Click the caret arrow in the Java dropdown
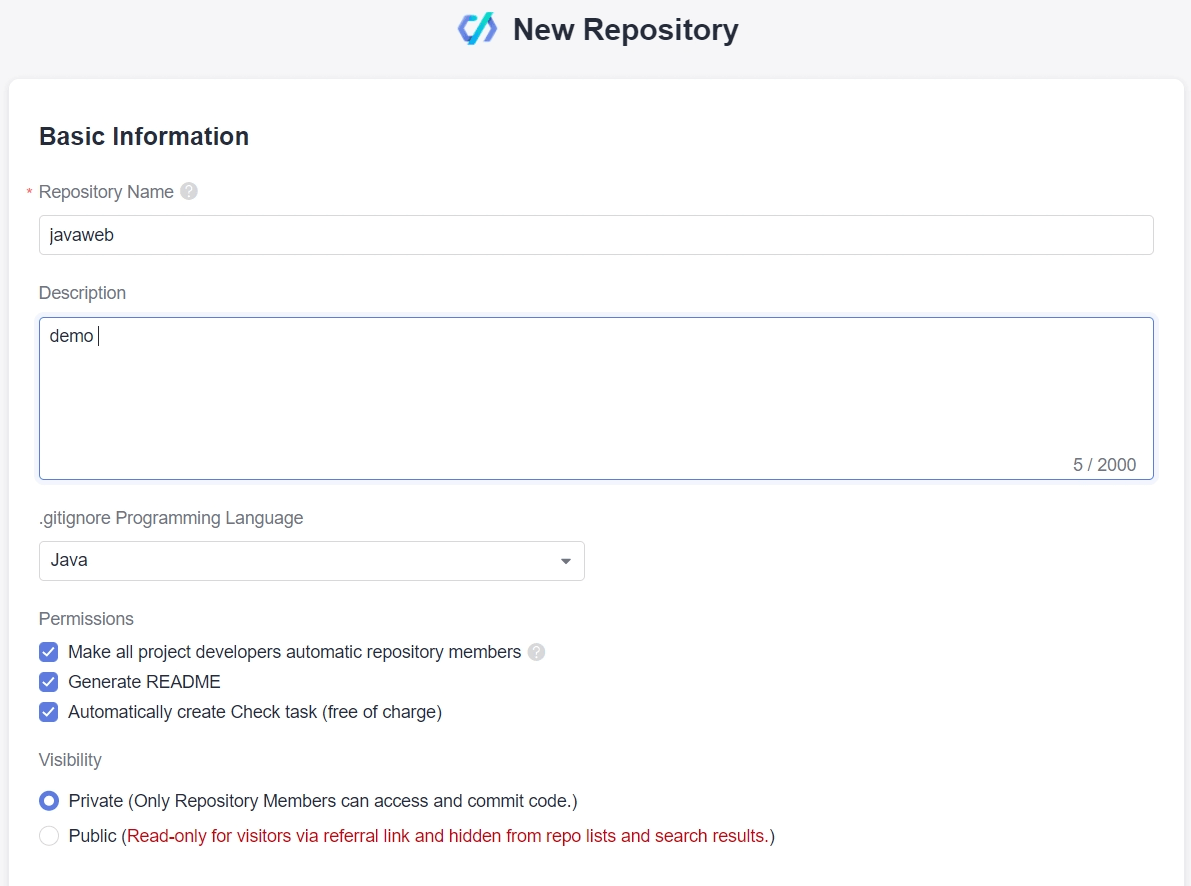1191x886 pixels. coord(566,561)
